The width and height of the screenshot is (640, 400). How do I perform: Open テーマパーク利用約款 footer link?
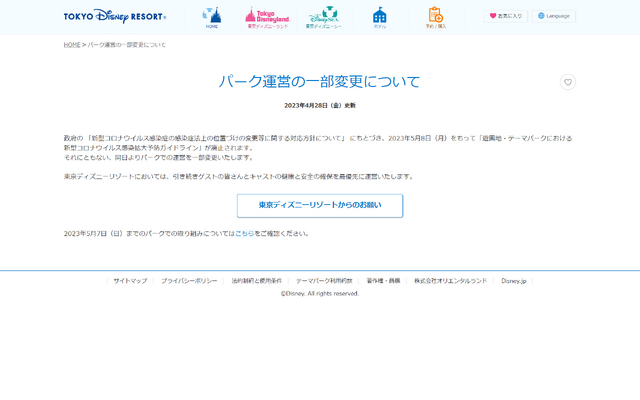coord(324,281)
